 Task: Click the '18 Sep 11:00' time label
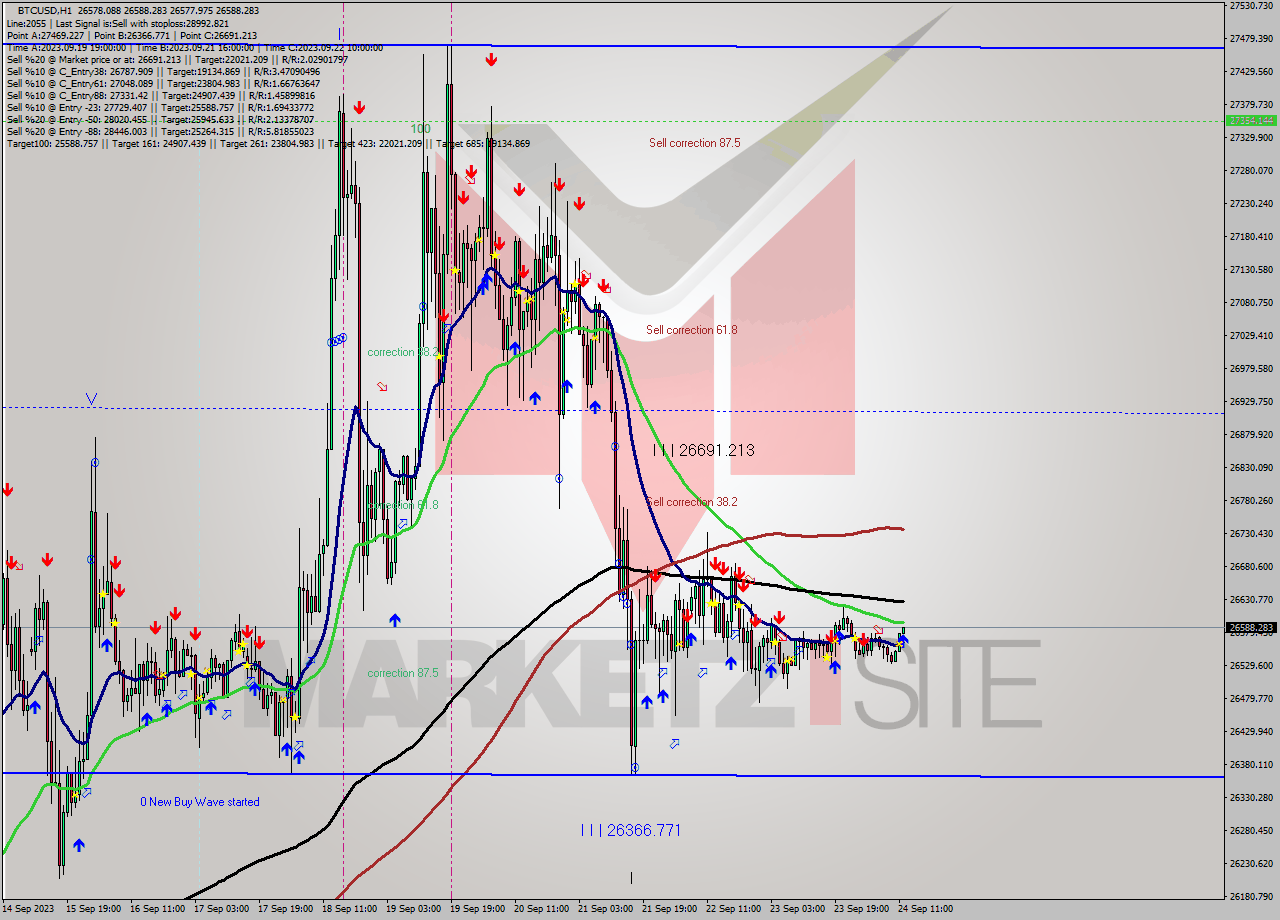pyautogui.click(x=350, y=909)
